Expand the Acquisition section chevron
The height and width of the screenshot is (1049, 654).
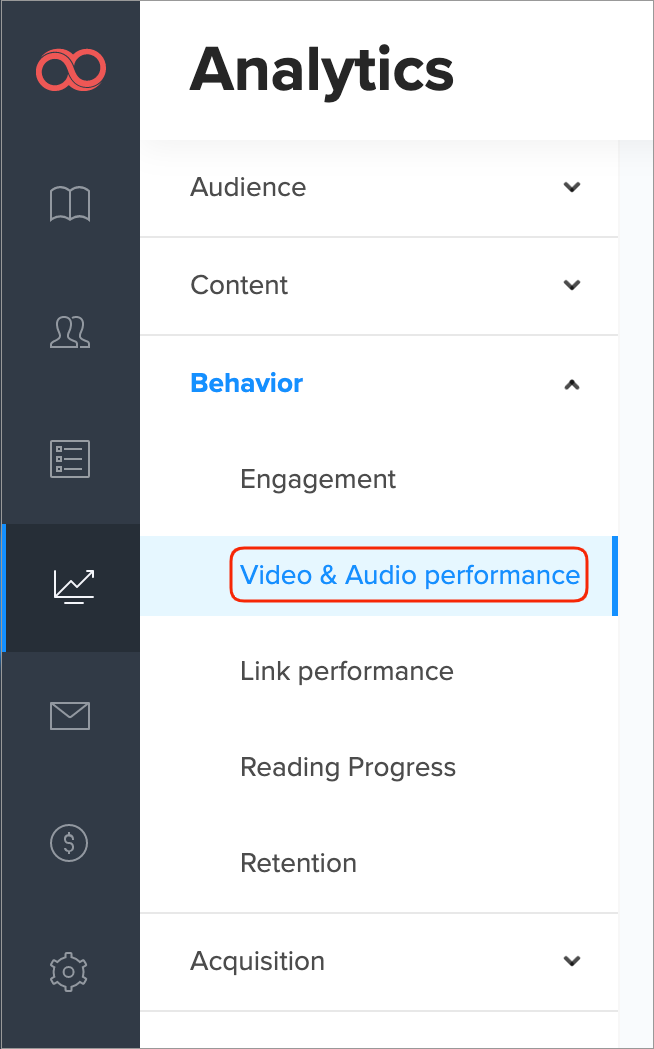[572, 961]
